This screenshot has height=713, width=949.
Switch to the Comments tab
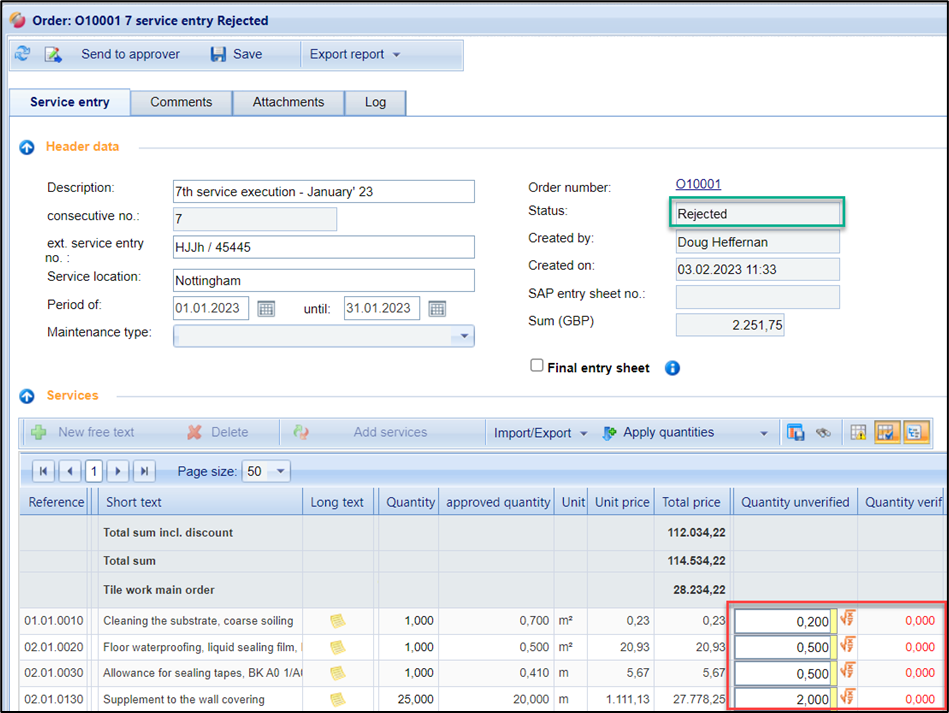point(181,102)
